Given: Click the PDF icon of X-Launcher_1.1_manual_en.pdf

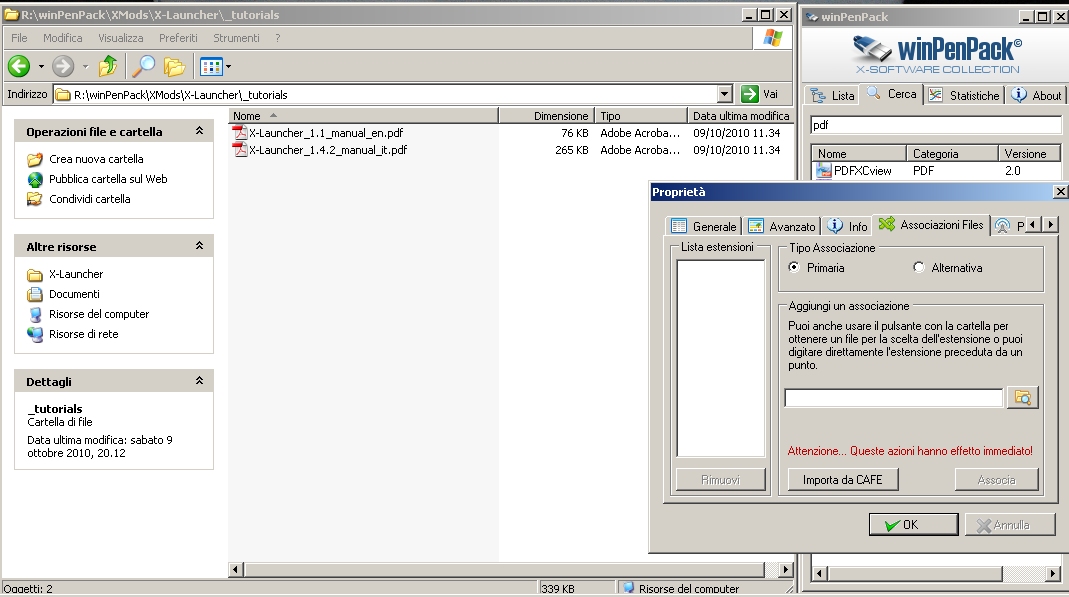Looking at the screenshot, I should [x=240, y=133].
